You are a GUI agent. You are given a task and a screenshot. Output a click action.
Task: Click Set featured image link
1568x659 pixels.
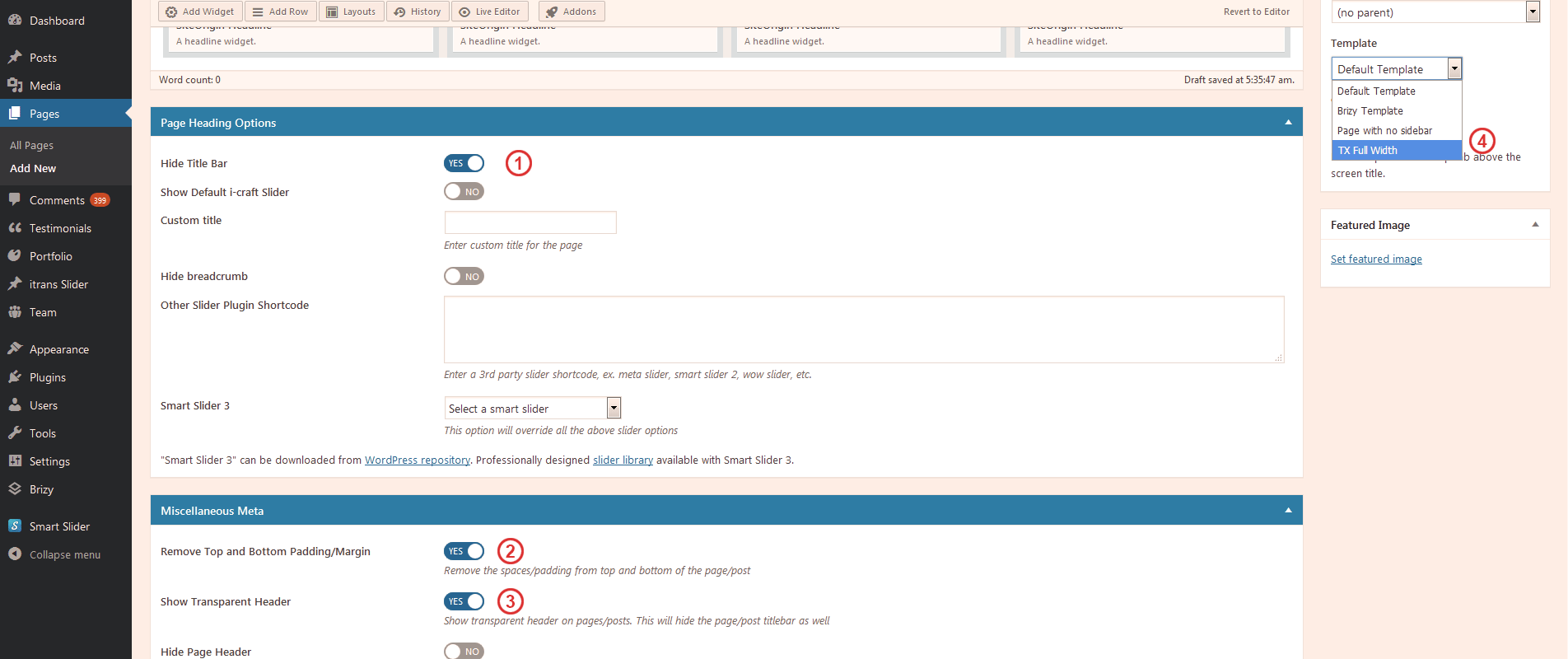[x=1376, y=259]
